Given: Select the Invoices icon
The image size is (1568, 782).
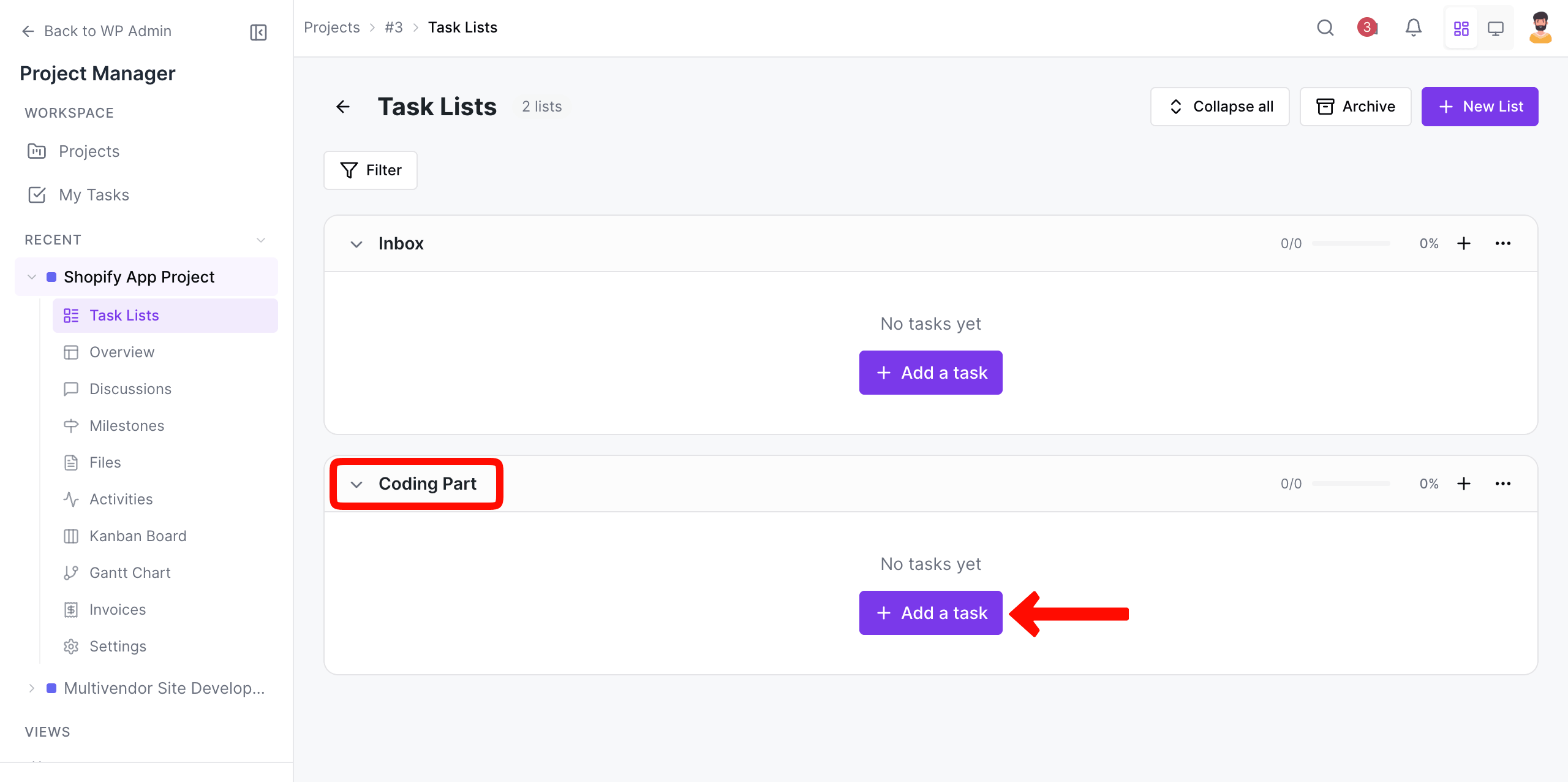Looking at the screenshot, I should point(71,609).
